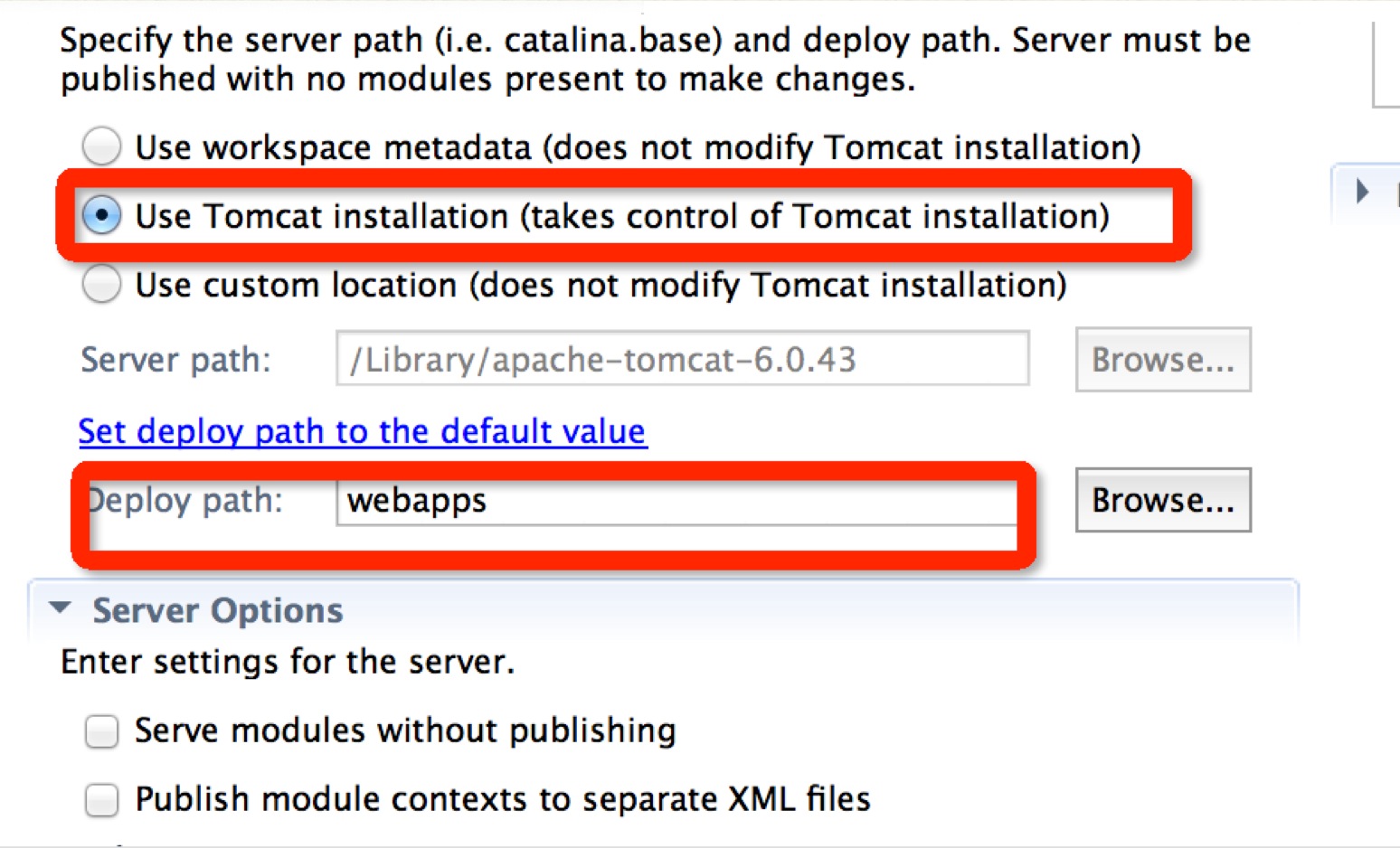Select Use custom location radio button
This screenshot has width=1400, height=848.
(x=101, y=284)
